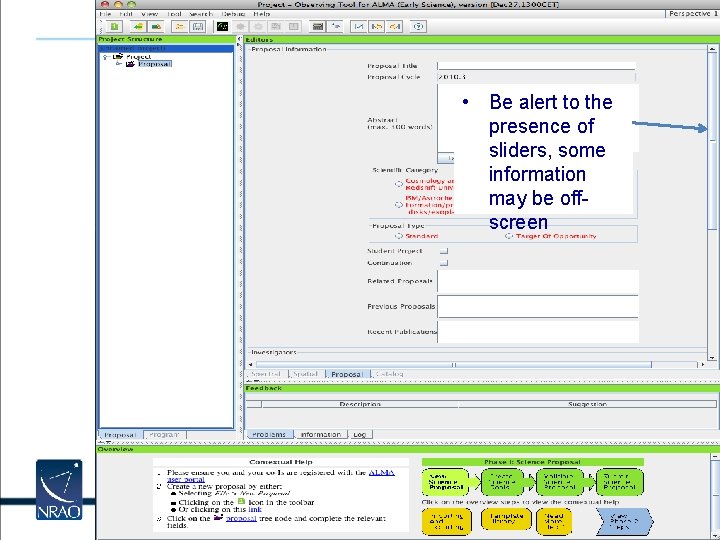Click the floppy disk save icon
720x540 pixels.
[x=198, y=27]
